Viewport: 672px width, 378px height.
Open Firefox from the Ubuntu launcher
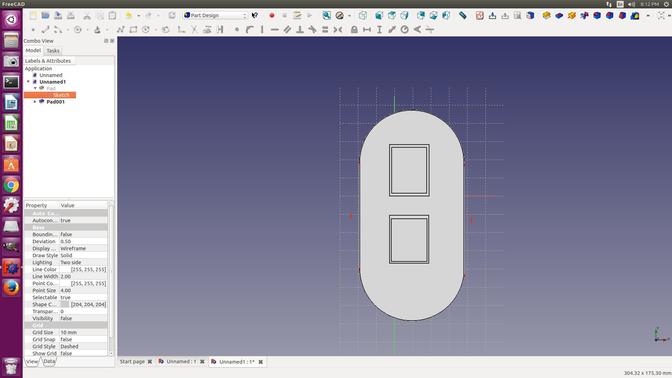coord(11,288)
